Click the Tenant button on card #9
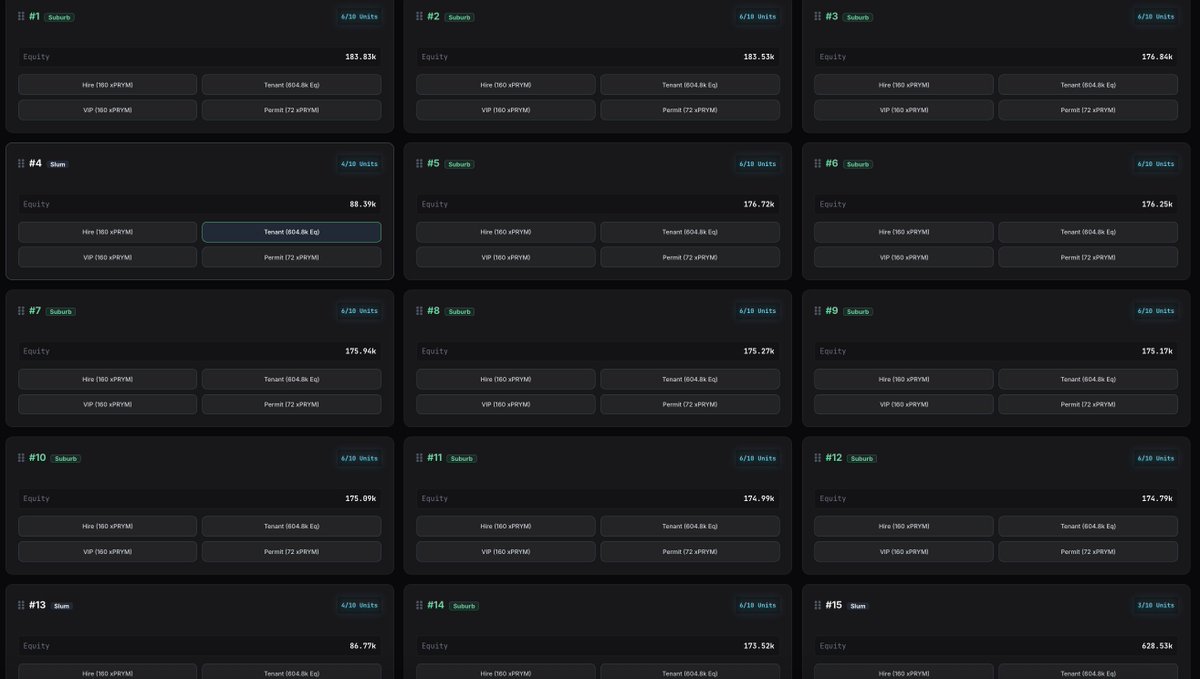Screen dimensions: 1200x679 click(1088, 379)
